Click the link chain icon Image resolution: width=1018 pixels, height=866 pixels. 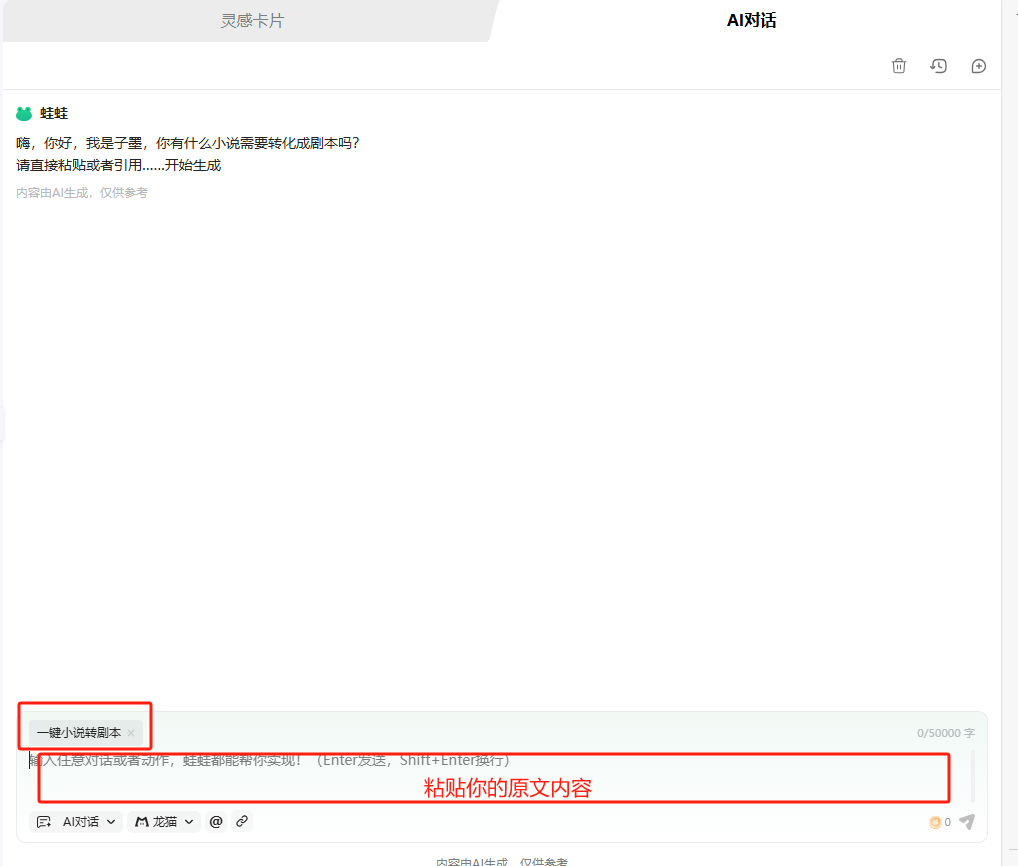point(242,821)
